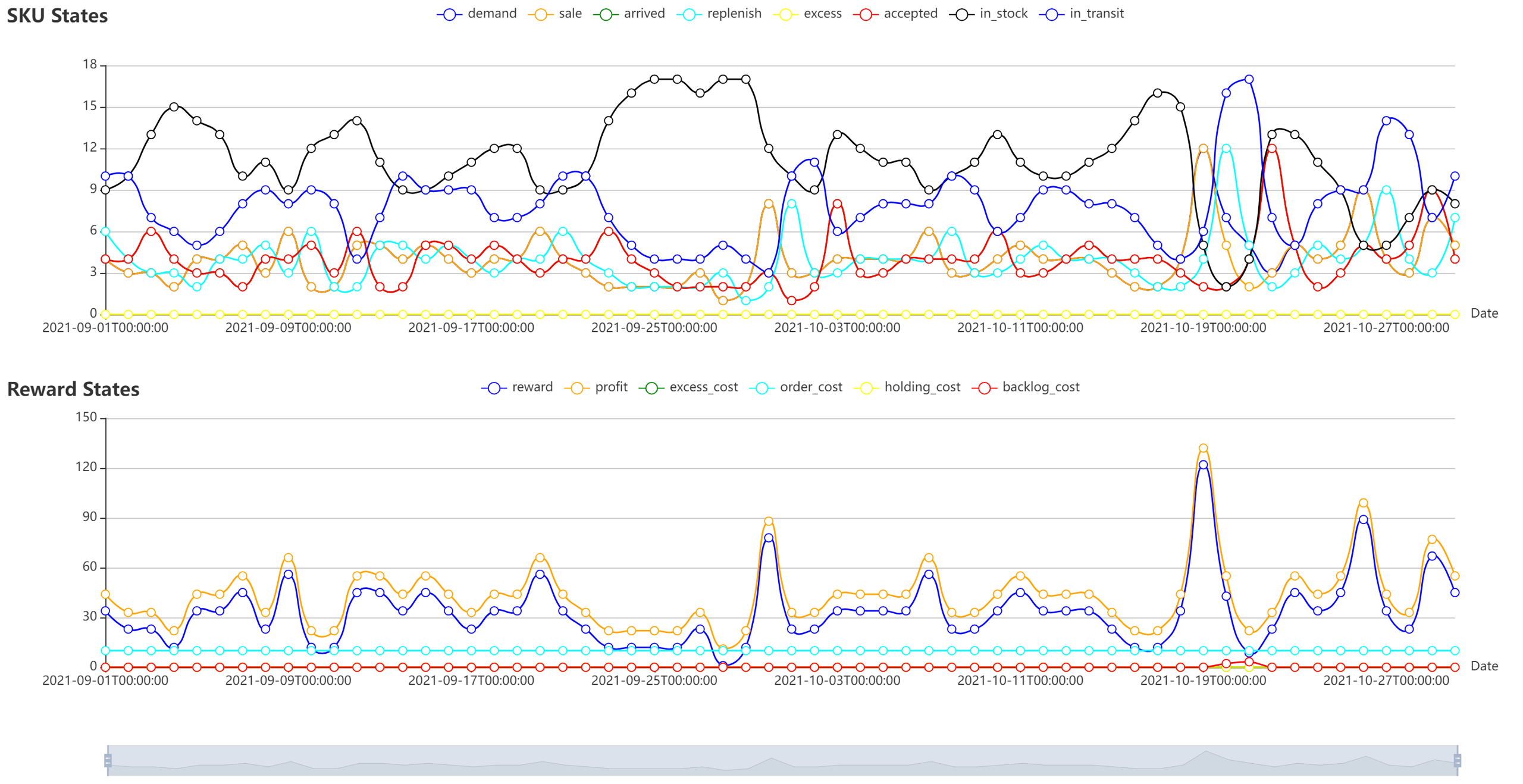Image resolution: width=1523 pixels, height=784 pixels.
Task: Click the arrived legend marker icon
Action: tap(606, 14)
